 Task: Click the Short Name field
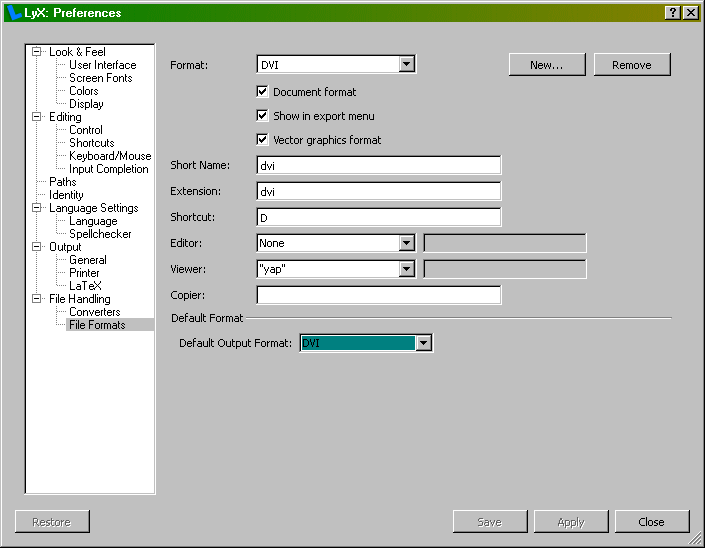[379, 165]
